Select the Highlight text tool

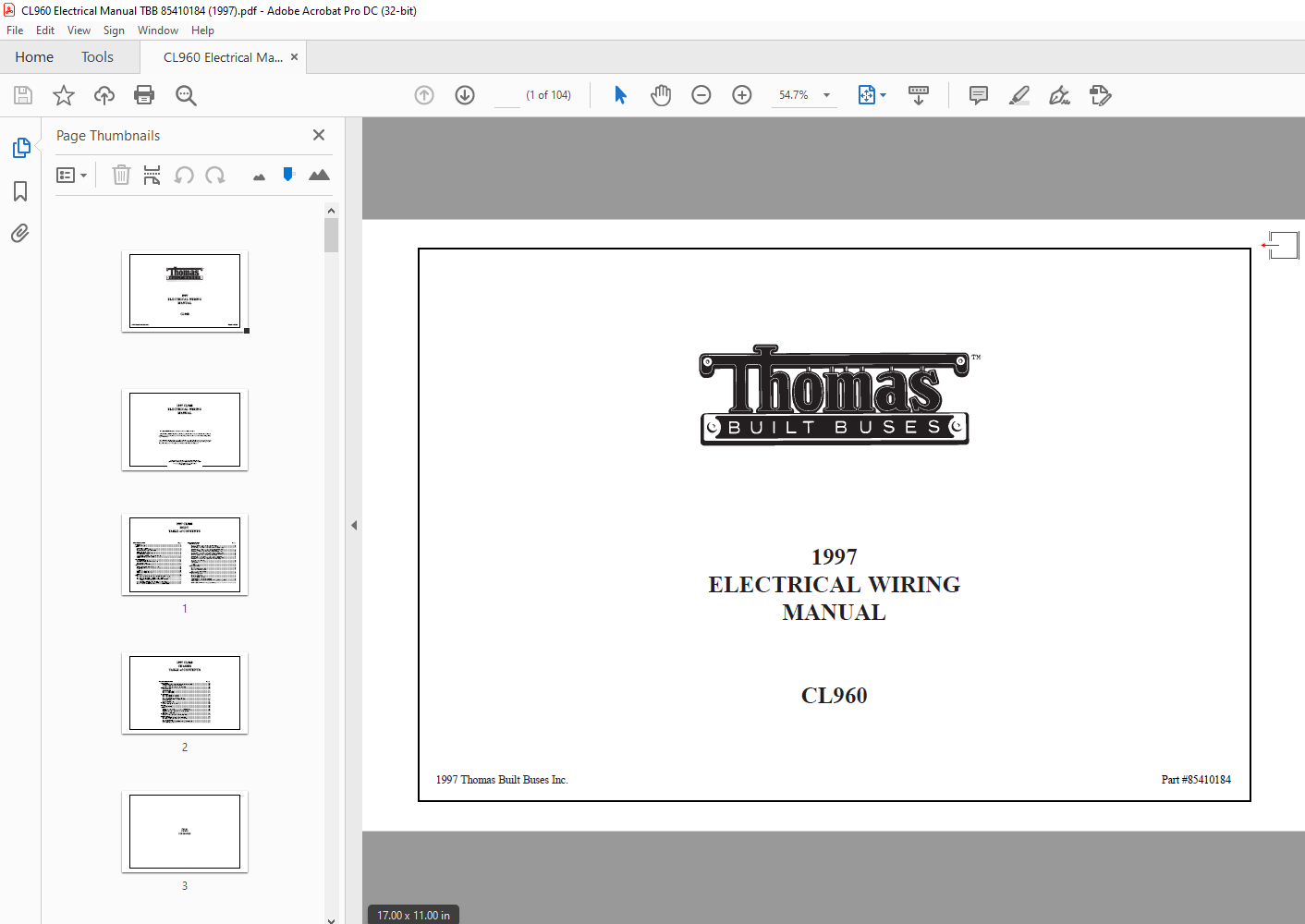click(x=1019, y=95)
